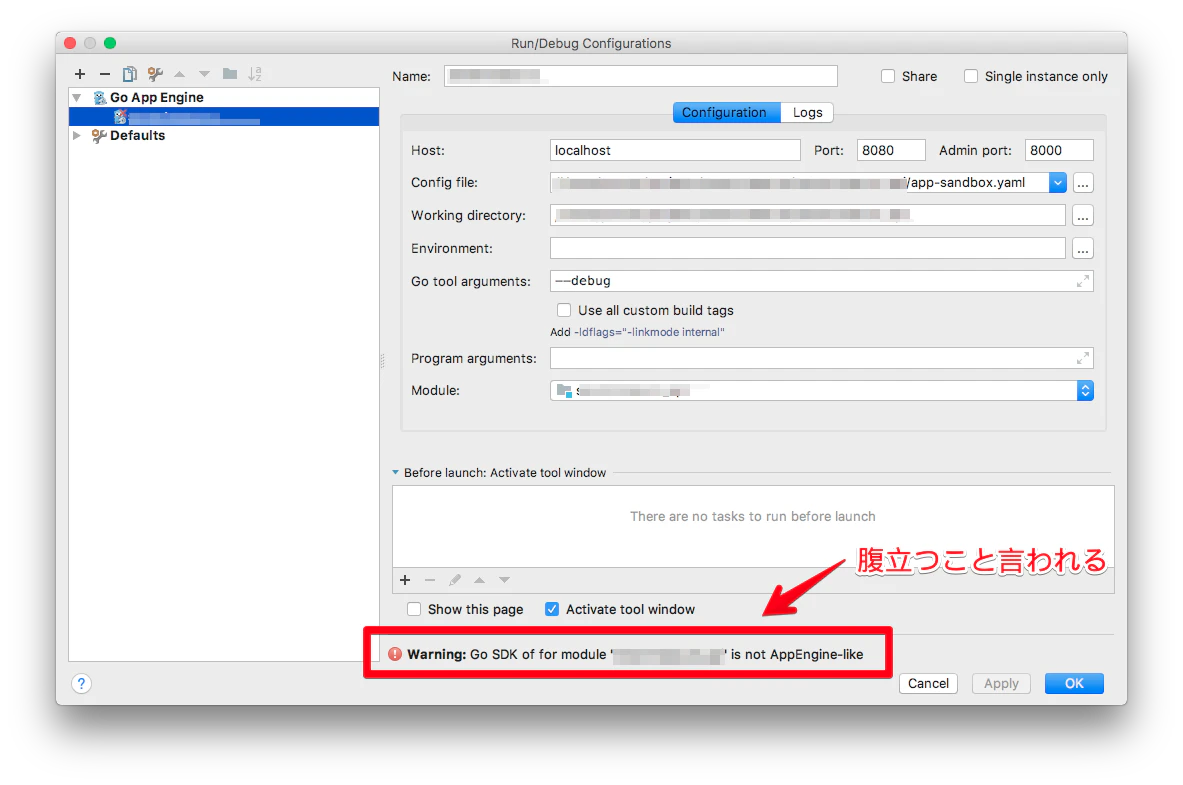Edit Environment variables via ellipsis button
This screenshot has height=785, width=1183.
pyautogui.click(x=1083, y=249)
